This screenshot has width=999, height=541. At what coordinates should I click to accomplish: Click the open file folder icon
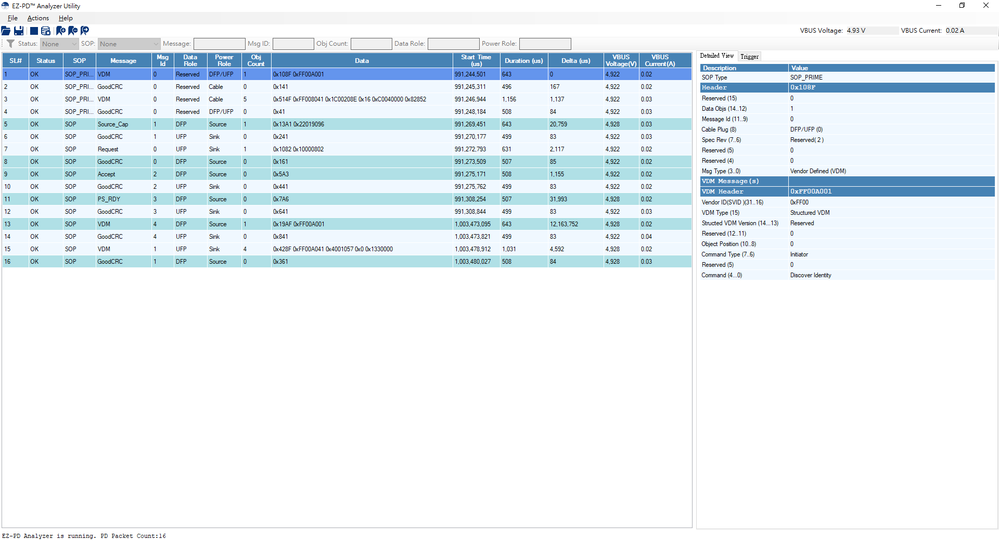(x=6, y=31)
